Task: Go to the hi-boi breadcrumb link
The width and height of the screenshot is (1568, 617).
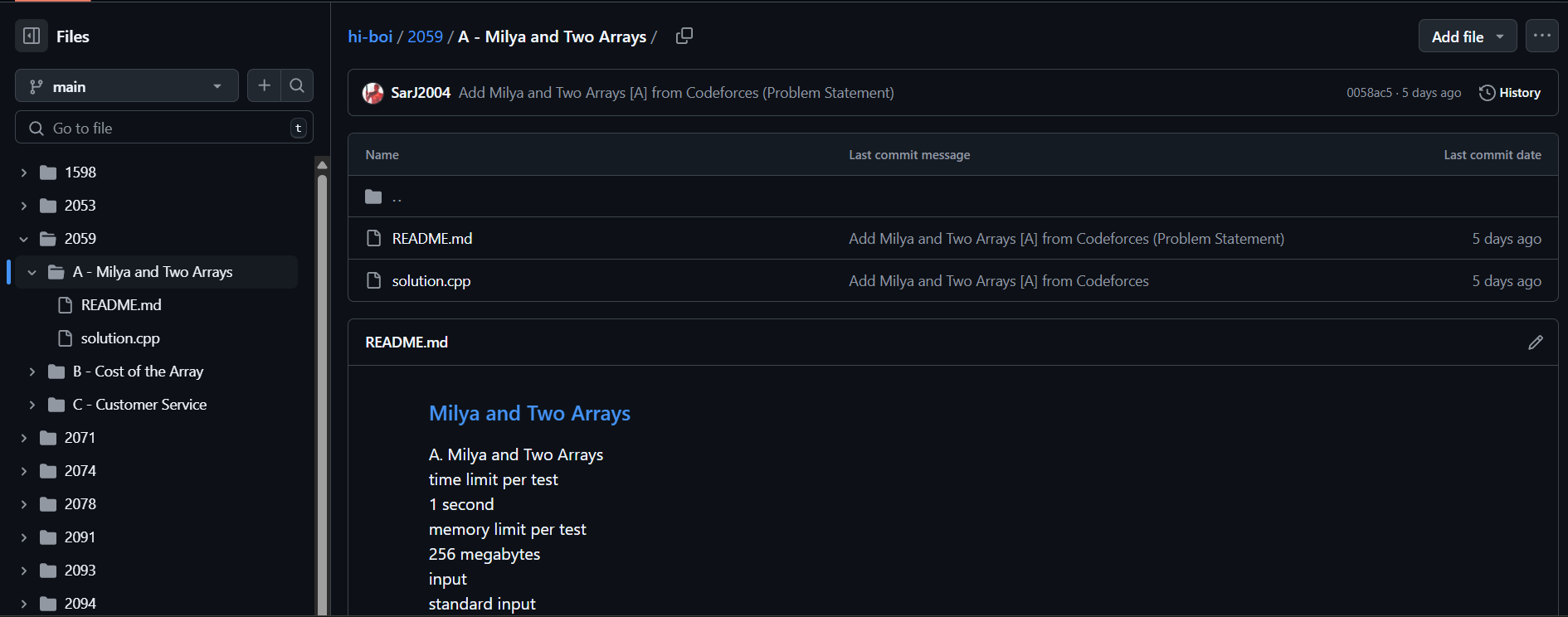Action: 370,36
